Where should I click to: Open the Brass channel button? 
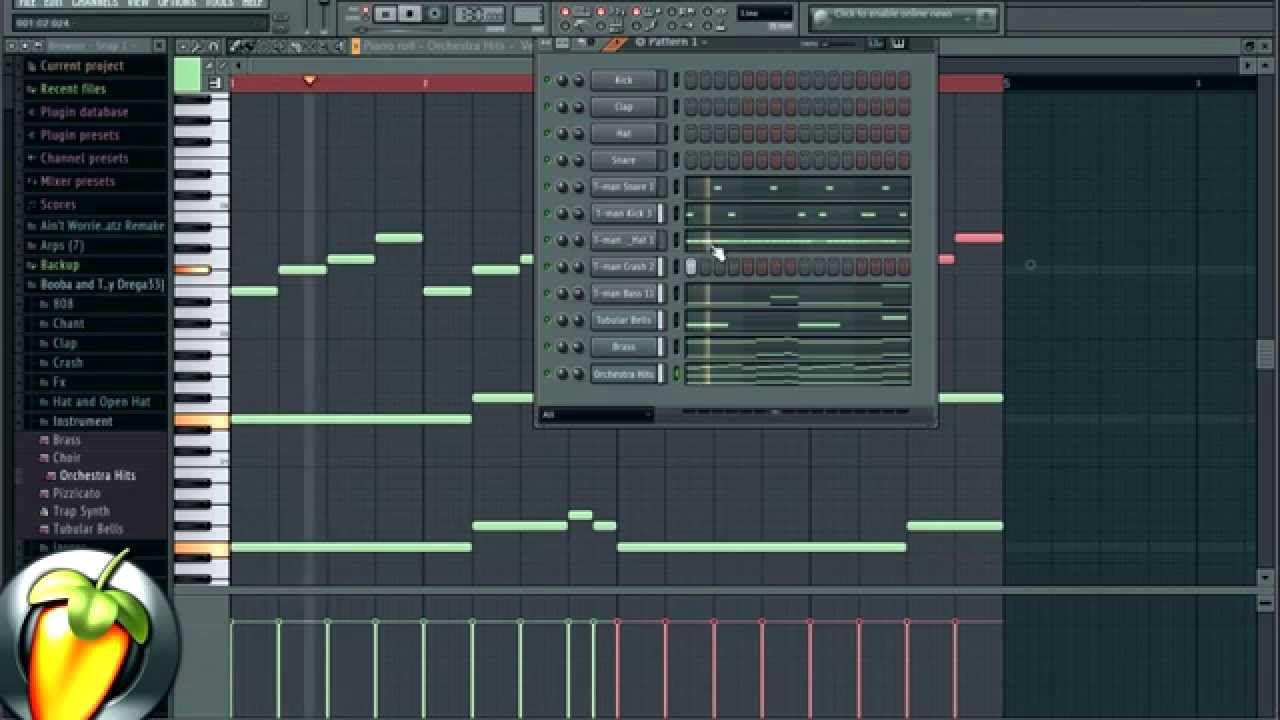click(626, 347)
